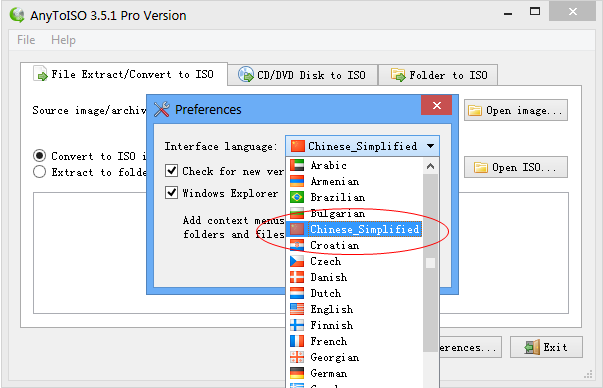
Task: Click the Open image... button
Action: 516,110
